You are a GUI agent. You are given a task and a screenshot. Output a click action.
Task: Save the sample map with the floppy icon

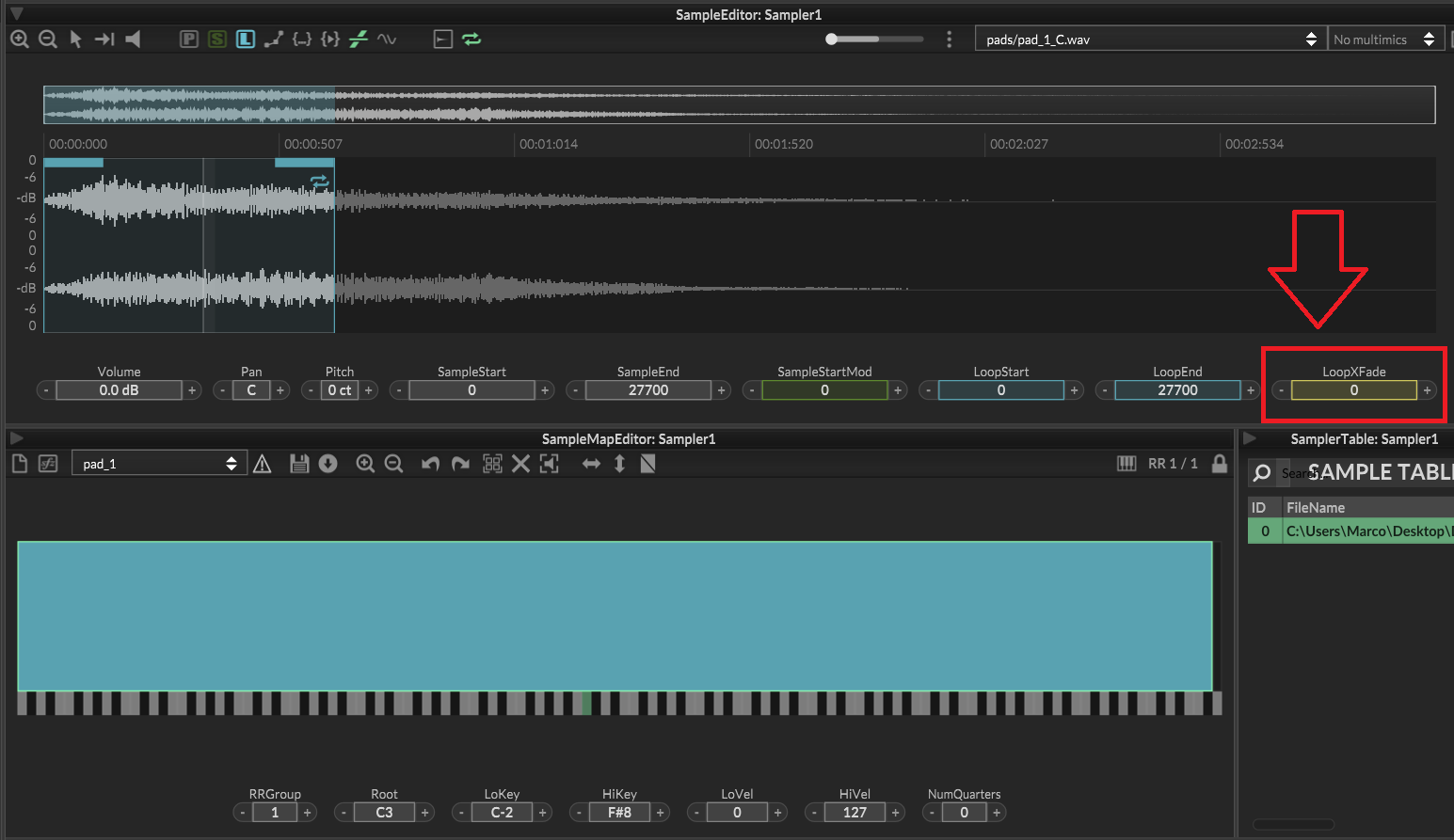click(299, 464)
